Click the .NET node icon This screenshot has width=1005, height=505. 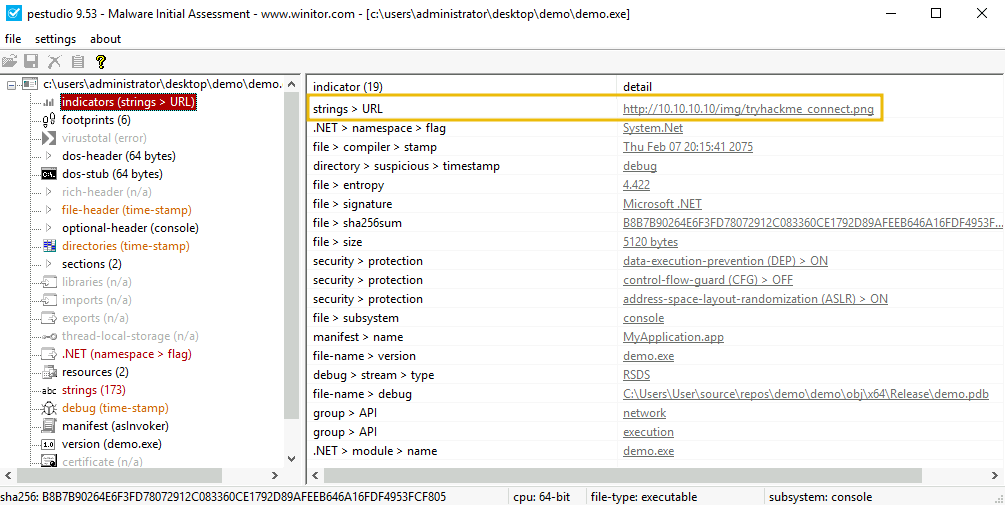(49, 354)
